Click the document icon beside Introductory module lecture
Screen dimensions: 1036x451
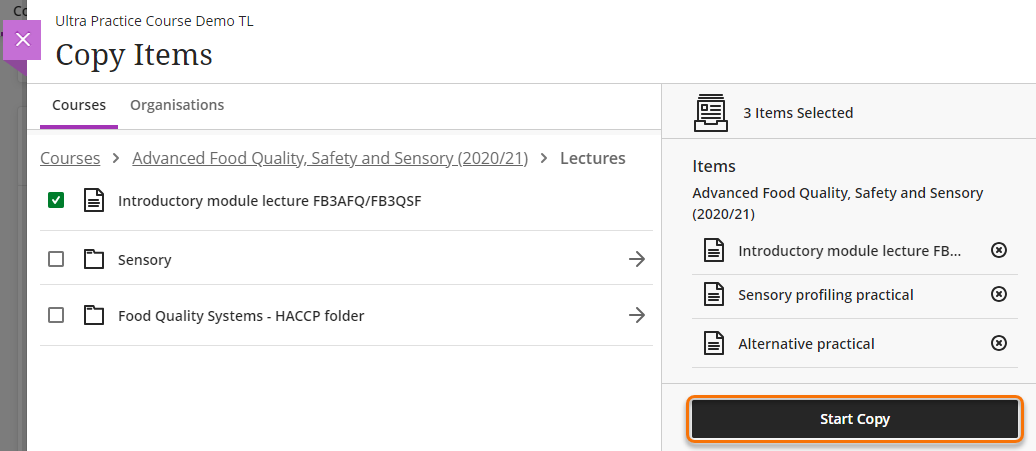click(93, 201)
